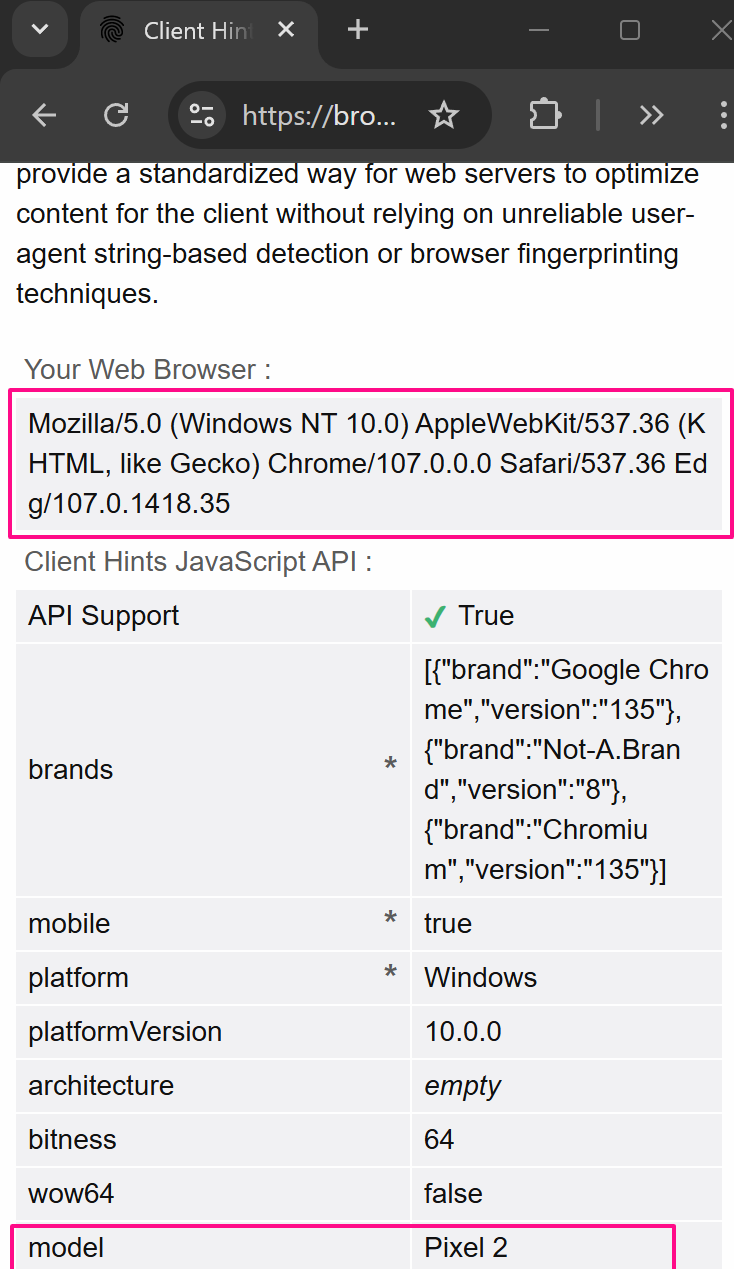Viewport: 734px width, 1269px height.
Task: Expand hidden toolbar icons with the chevron
Action: pyautogui.click(x=651, y=115)
